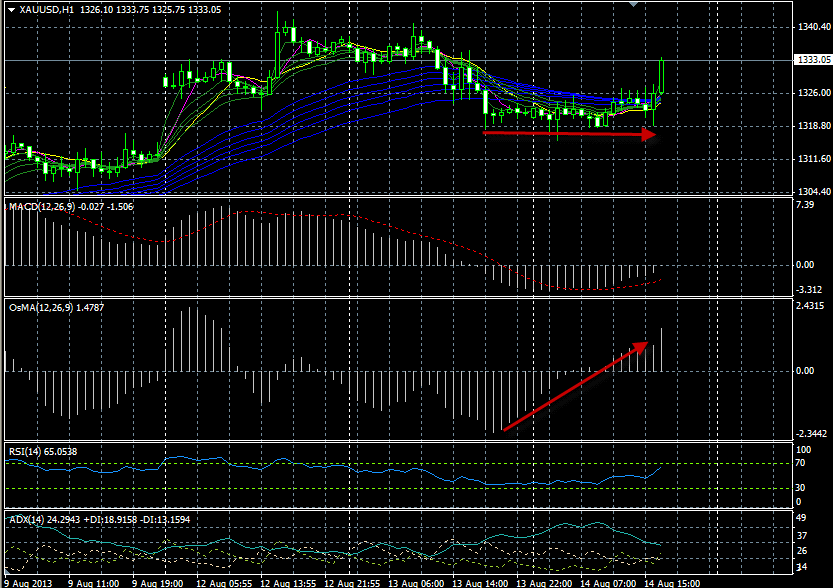Image resolution: width=833 pixels, height=588 pixels.
Task: Select the OsMA(12,26,9) 1.4787 label
Action: coord(56,308)
